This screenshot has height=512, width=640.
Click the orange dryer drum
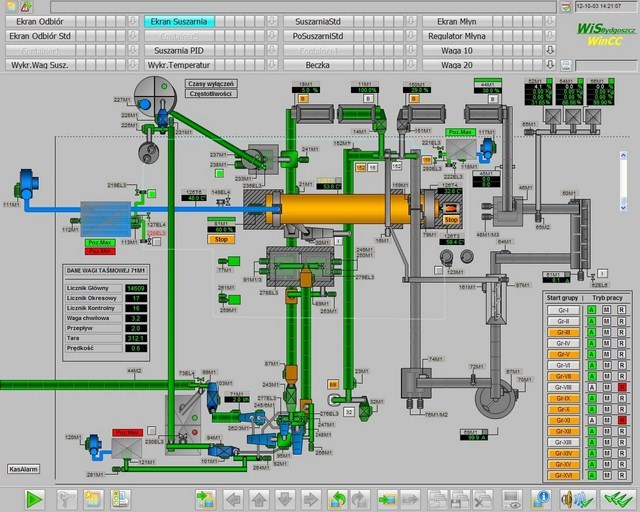(x=345, y=209)
